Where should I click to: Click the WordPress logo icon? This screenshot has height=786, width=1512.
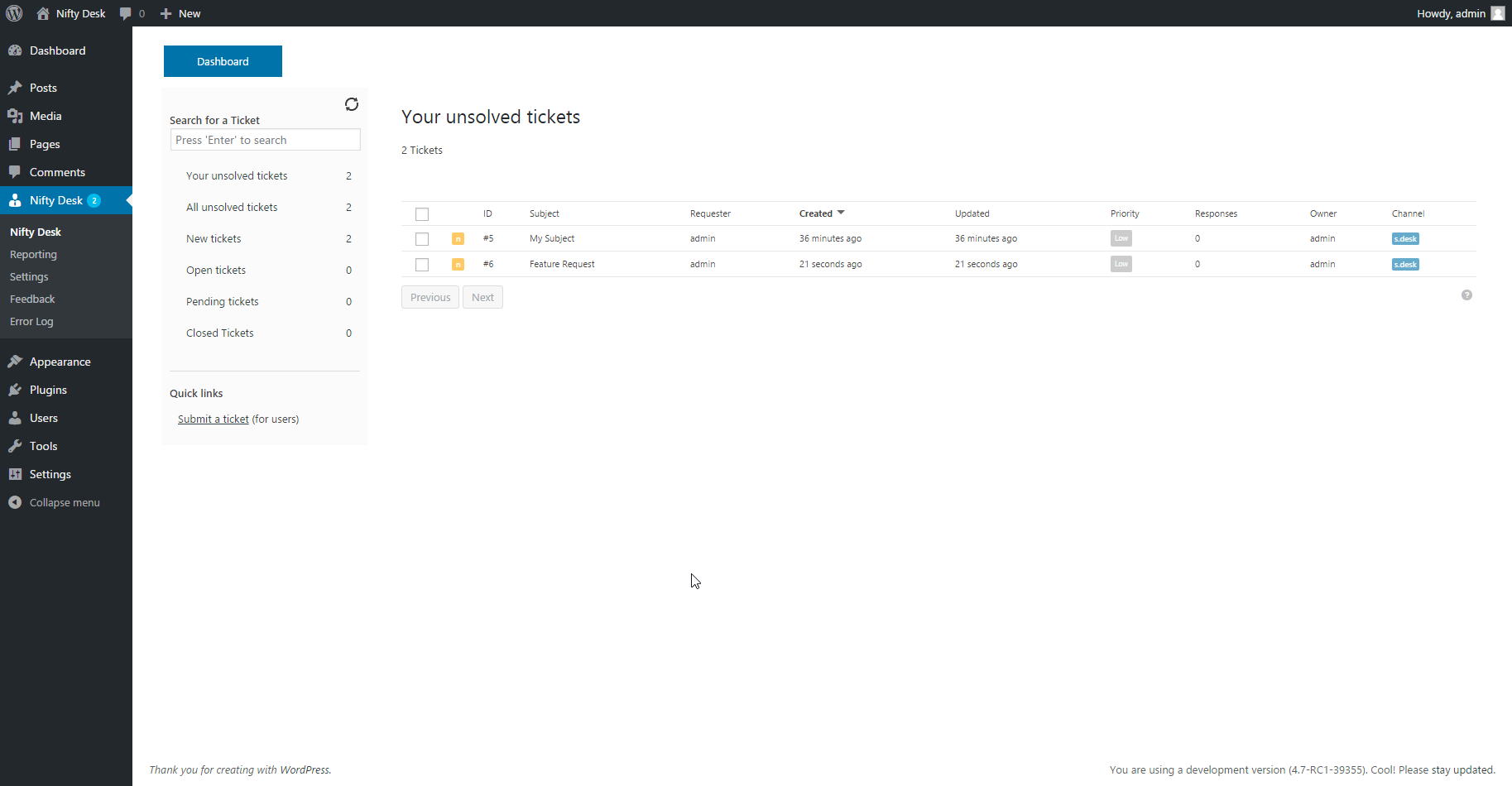(14, 13)
